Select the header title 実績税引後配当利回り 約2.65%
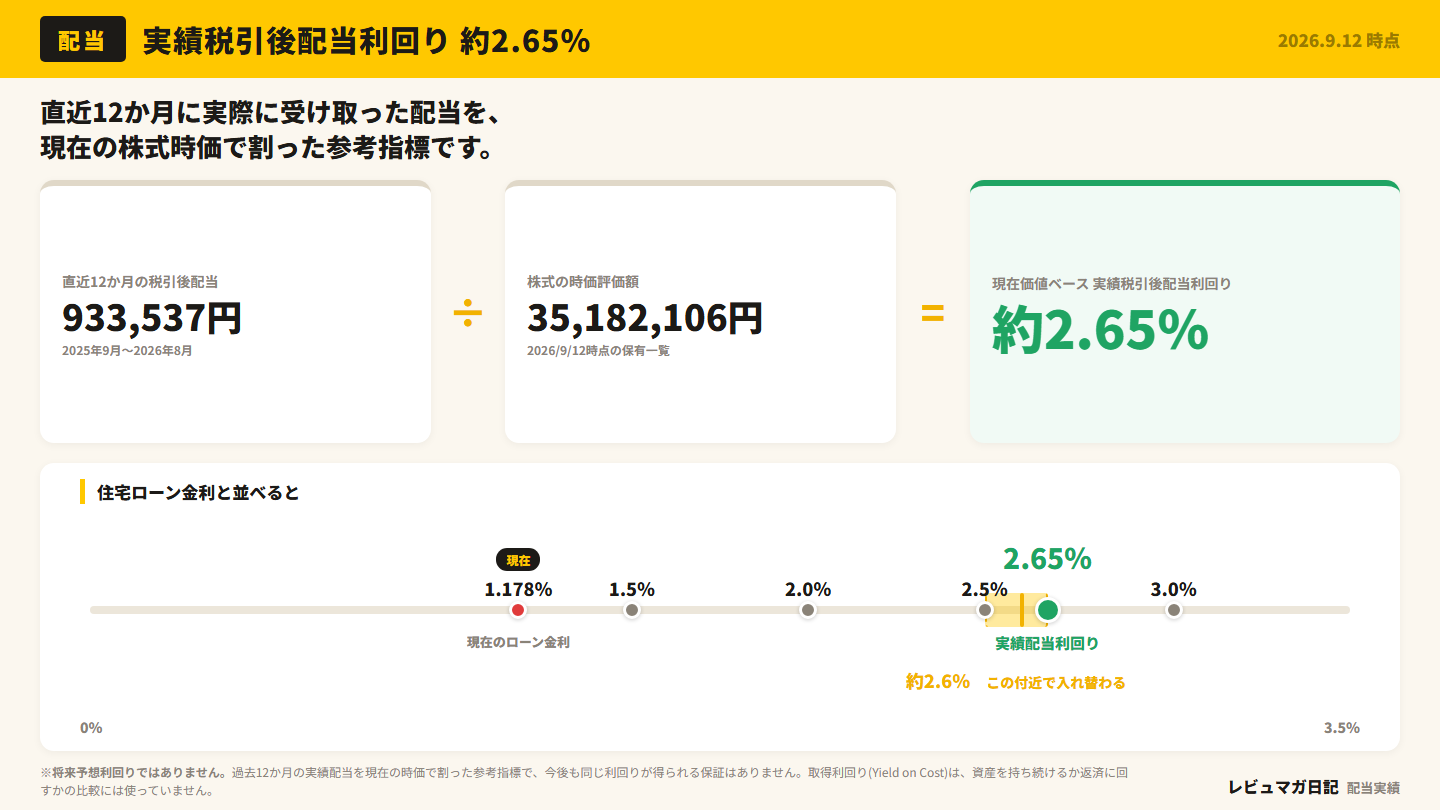 pyautogui.click(x=366, y=41)
